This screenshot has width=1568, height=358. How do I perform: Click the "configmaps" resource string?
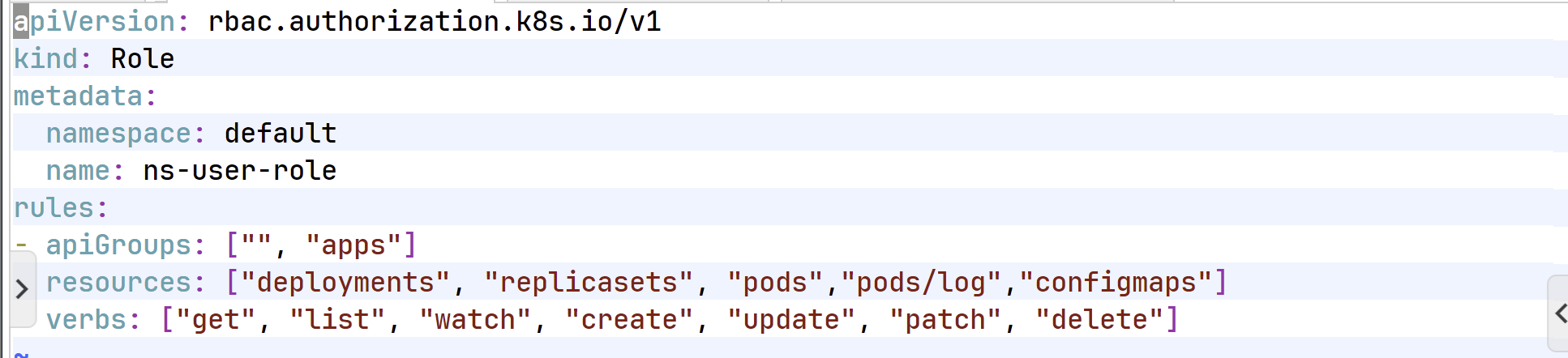tap(1116, 282)
